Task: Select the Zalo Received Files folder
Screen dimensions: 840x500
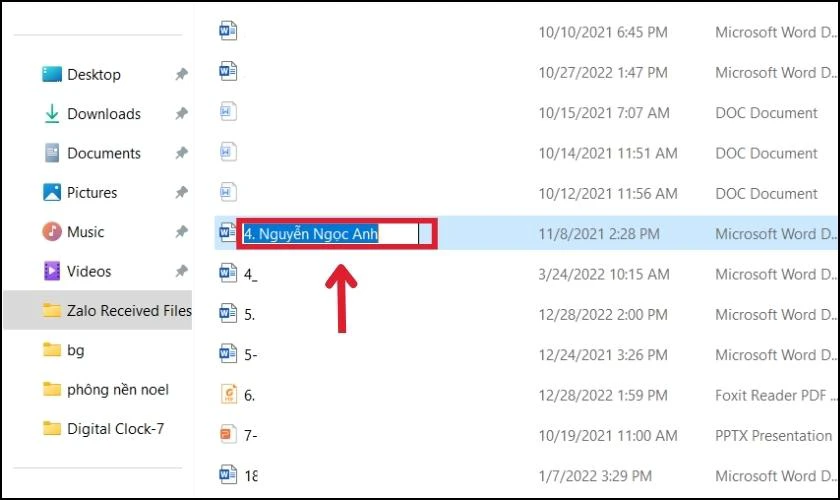Action: pos(98,310)
